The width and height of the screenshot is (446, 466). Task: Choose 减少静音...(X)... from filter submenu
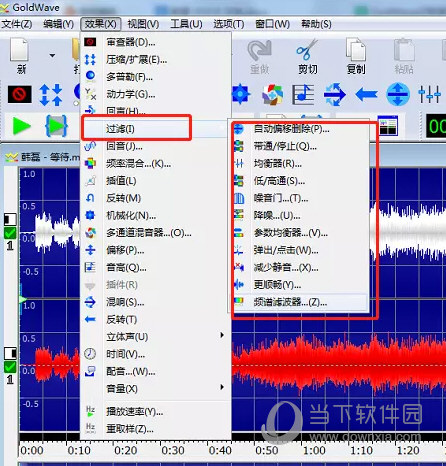(299, 267)
